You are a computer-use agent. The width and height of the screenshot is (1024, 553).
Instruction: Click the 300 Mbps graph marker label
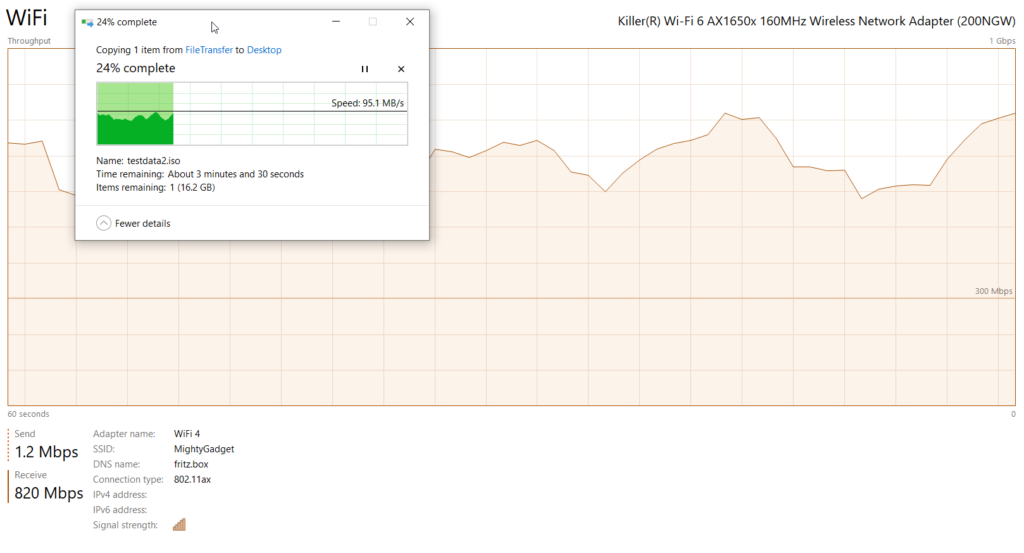point(994,291)
